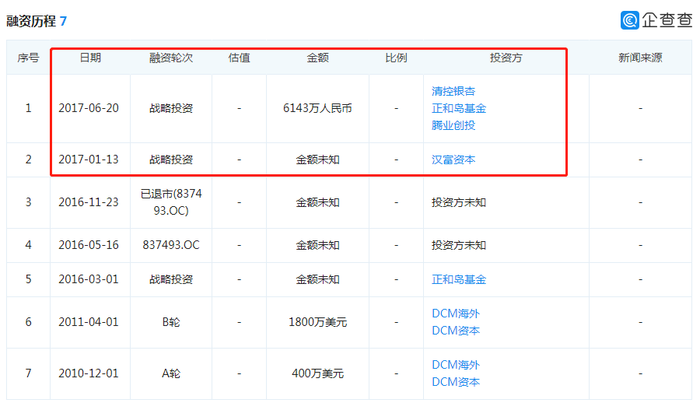Click the 837493.OC round cell in row 4
The height and width of the screenshot is (410, 700).
(171, 245)
